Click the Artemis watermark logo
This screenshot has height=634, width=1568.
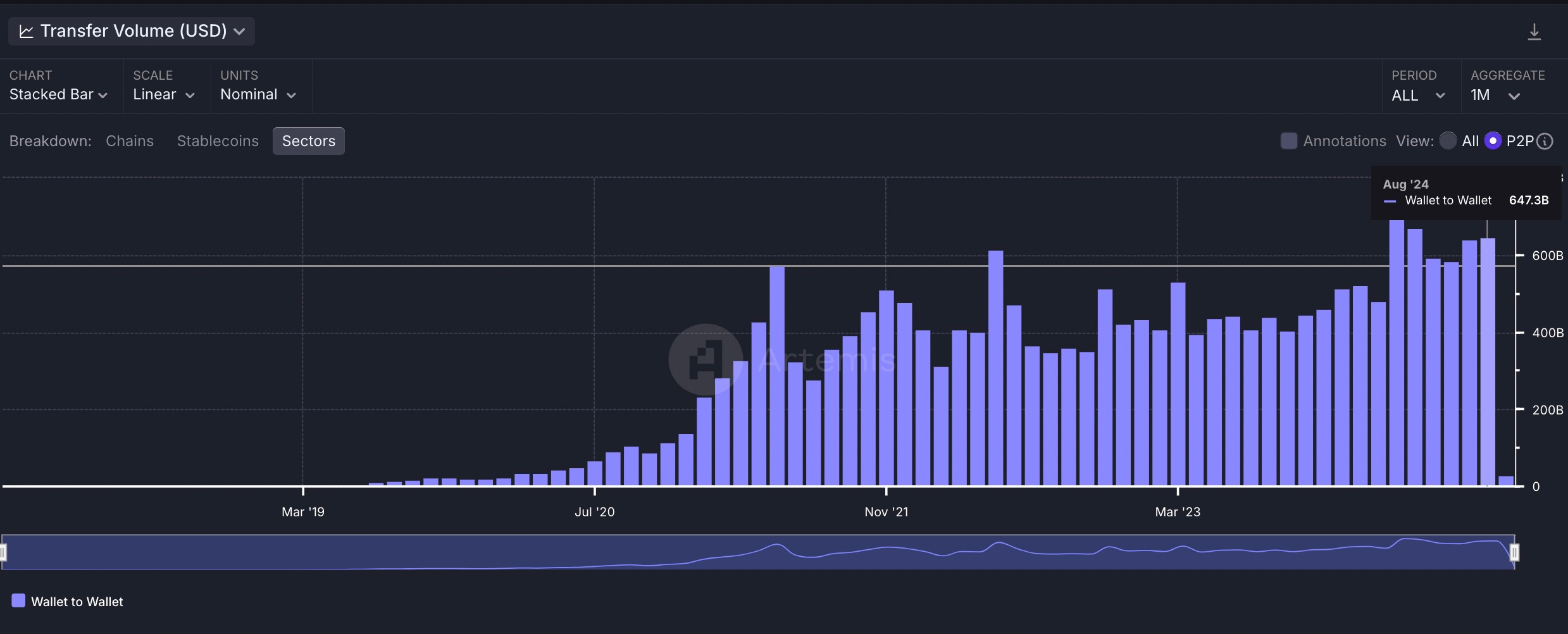click(706, 359)
